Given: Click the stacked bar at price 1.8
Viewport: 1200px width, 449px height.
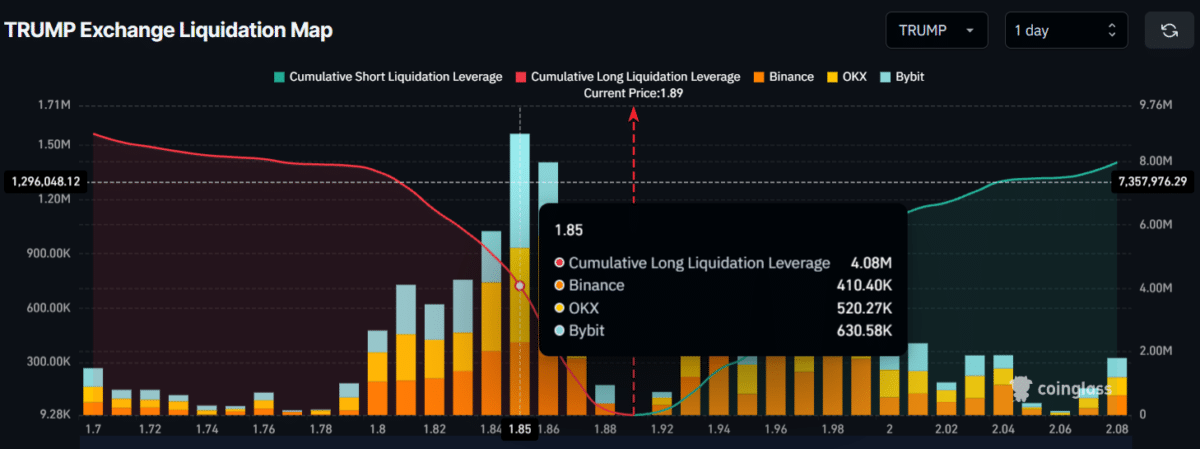Looking at the screenshot, I should [377, 372].
